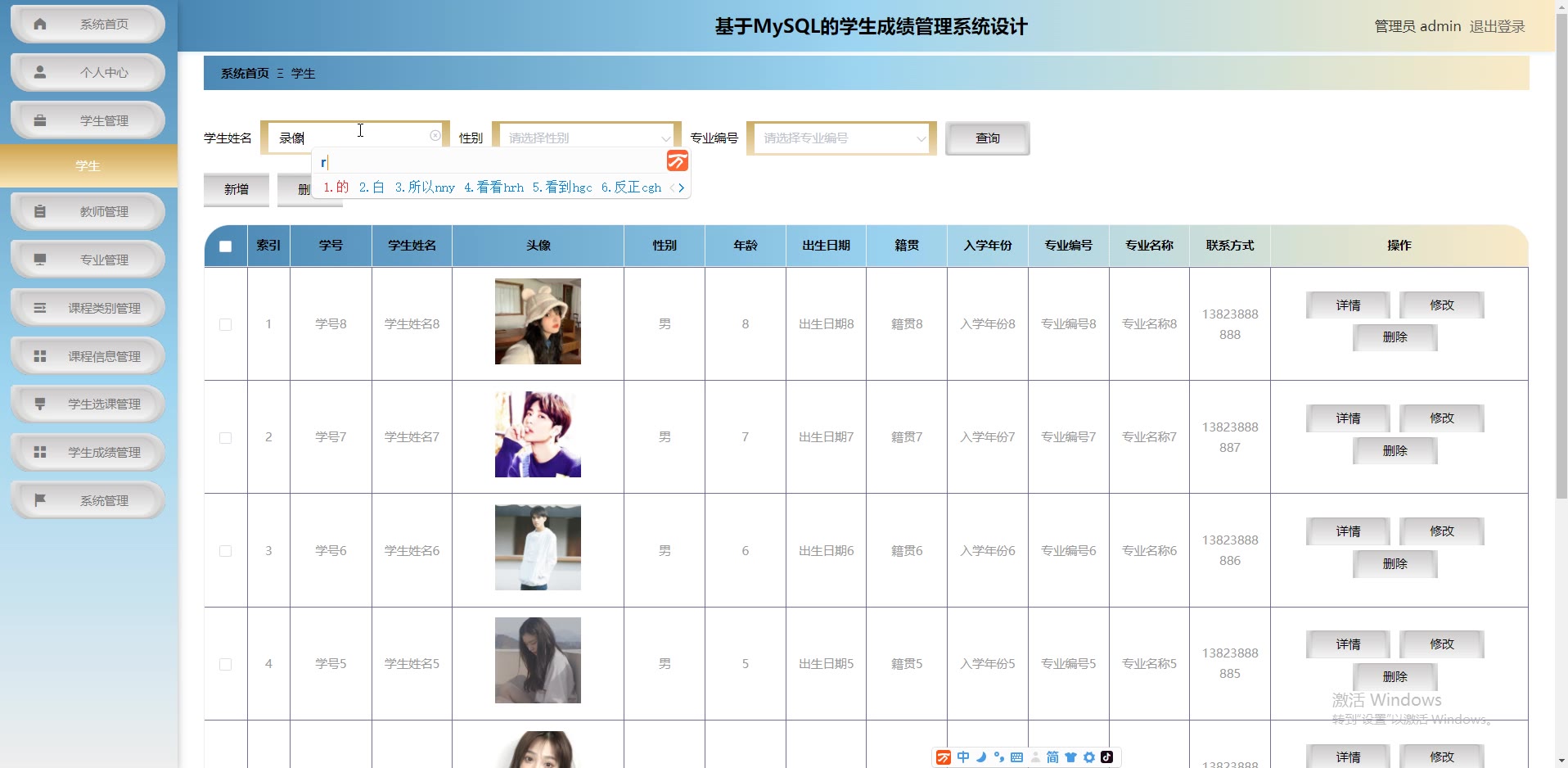This screenshot has height=768, width=1568.
Task: Open the soft keyboard icon on IME toolbar
Action: [x=1017, y=757]
